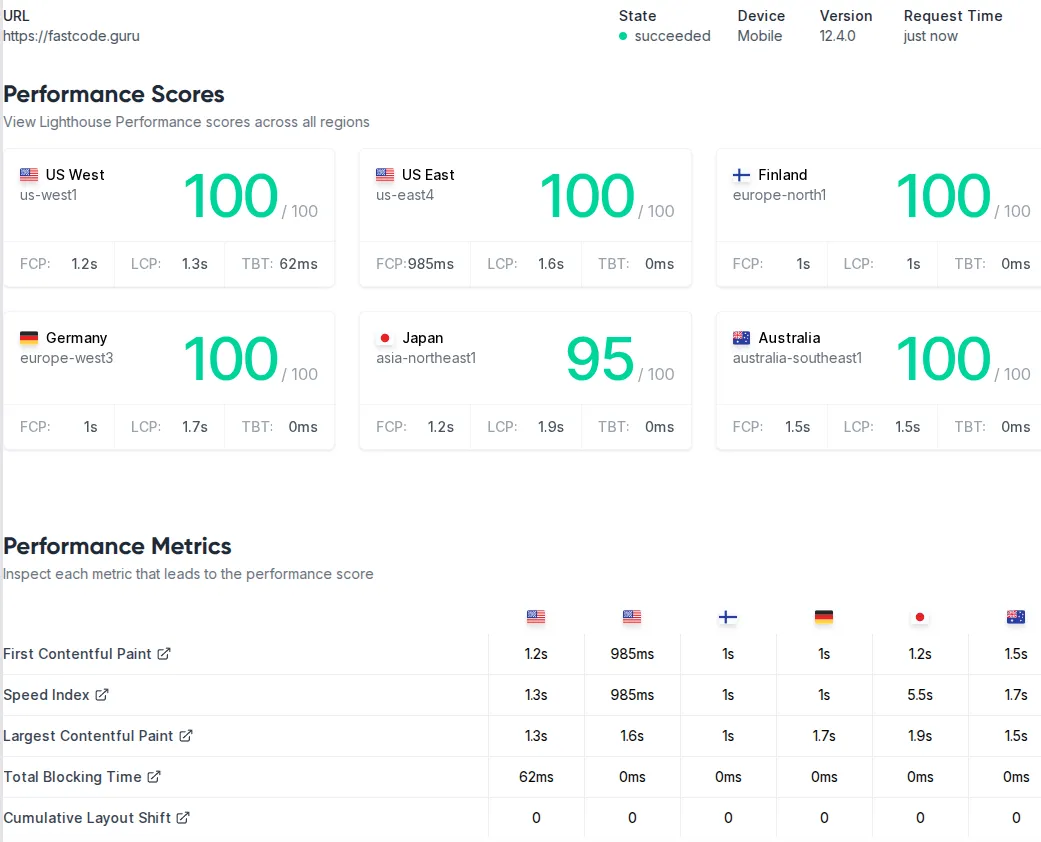Open external link icon beside Largest Contentful Paint

coord(185,736)
